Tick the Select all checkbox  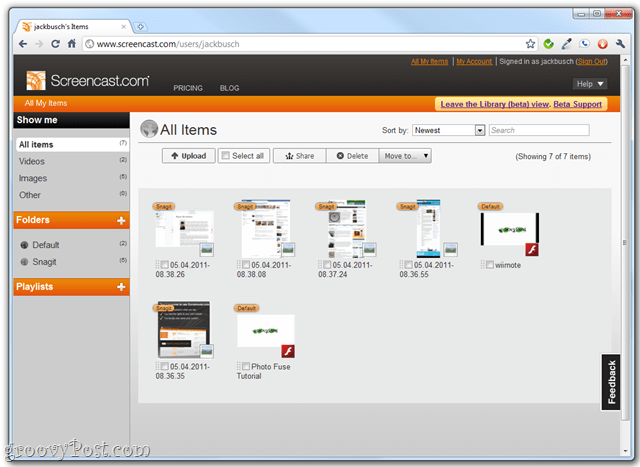[x=225, y=156]
